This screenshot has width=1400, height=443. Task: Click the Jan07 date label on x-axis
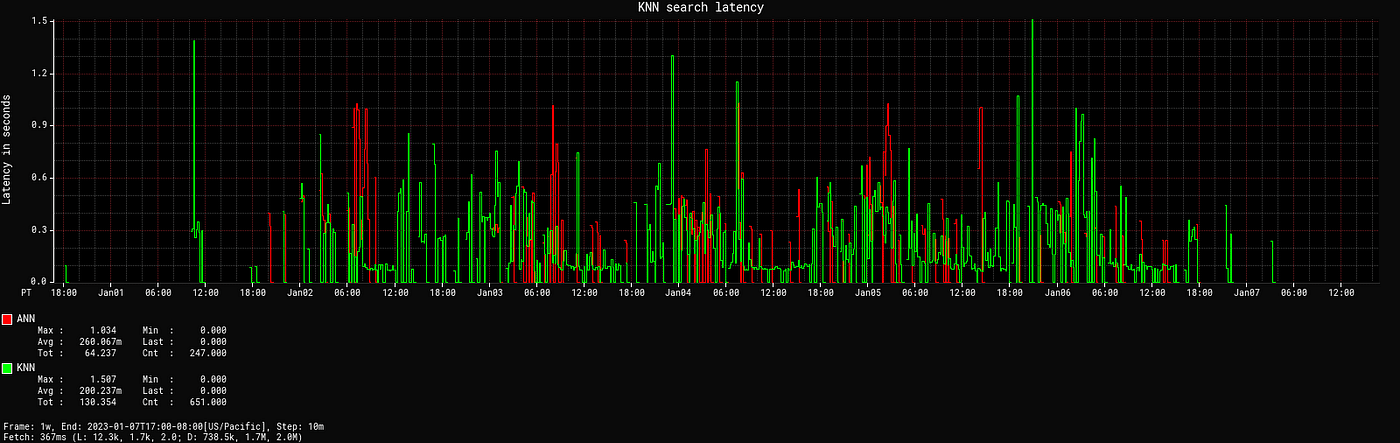[1246, 293]
